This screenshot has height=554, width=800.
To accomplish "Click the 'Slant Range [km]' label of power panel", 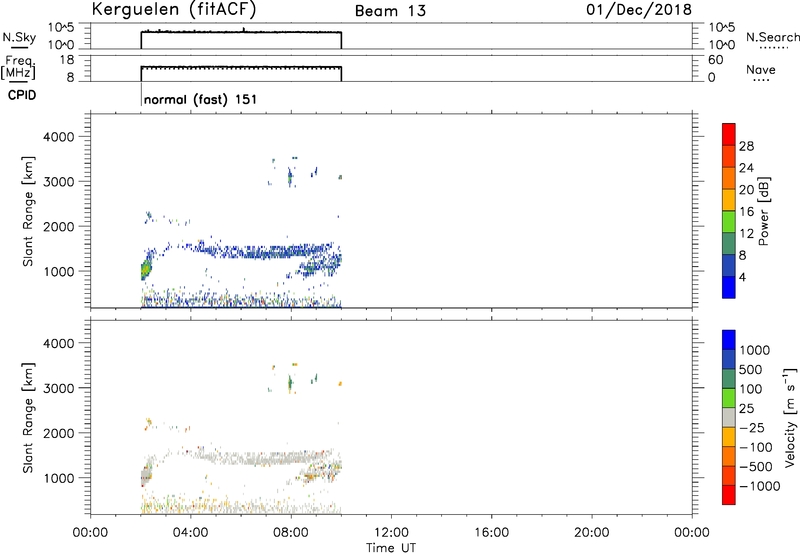I will point(28,211).
